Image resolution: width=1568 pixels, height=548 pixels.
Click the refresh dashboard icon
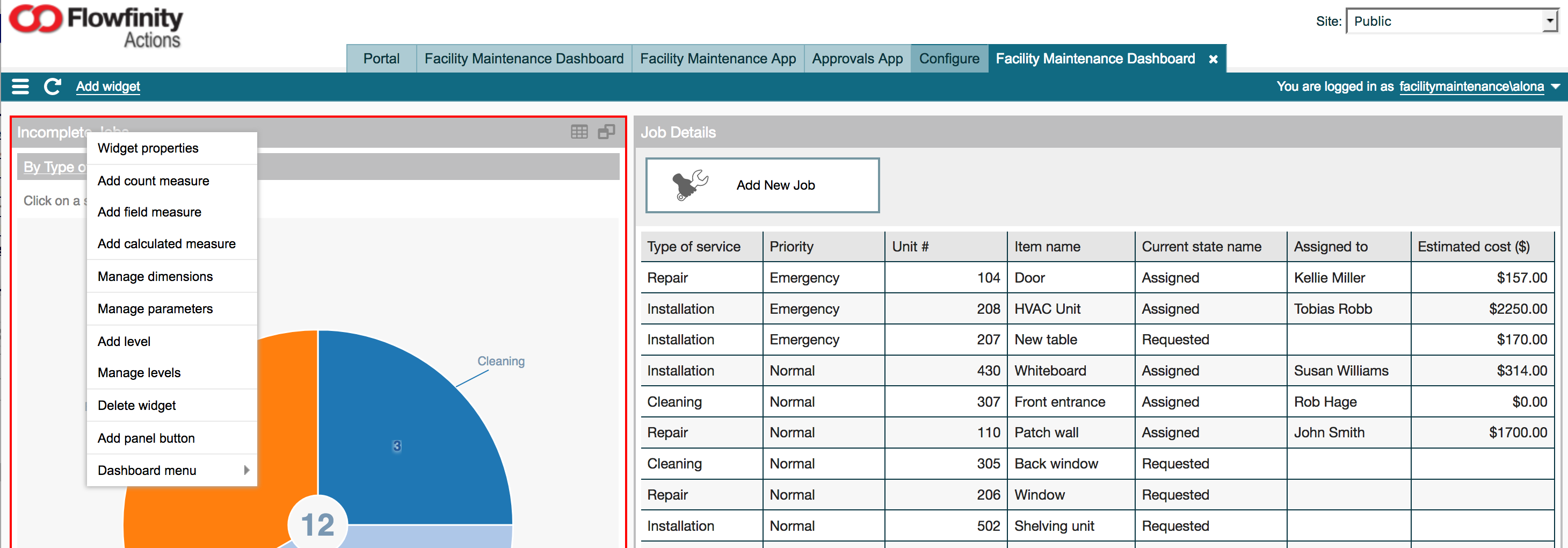coord(52,86)
